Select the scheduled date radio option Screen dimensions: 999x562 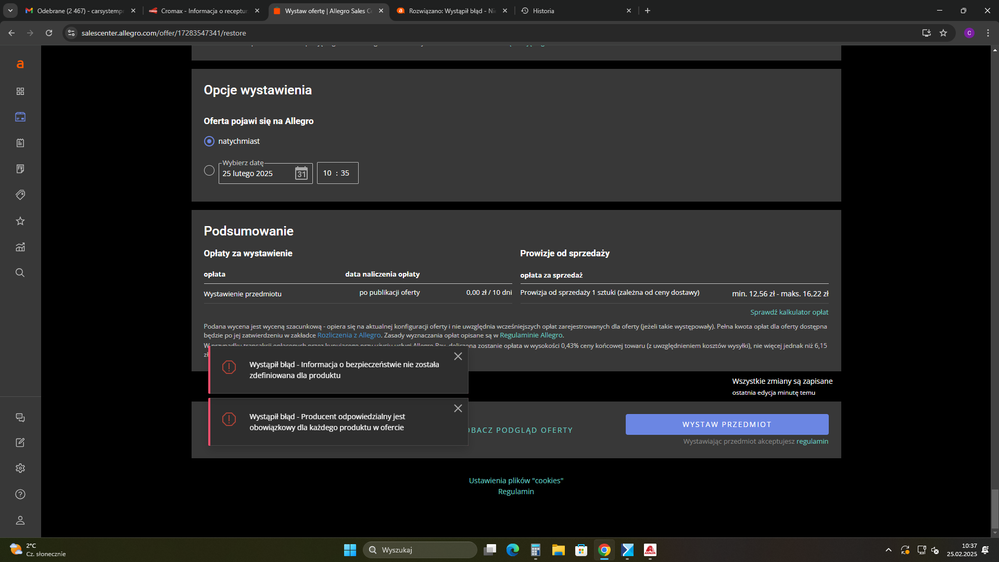[x=209, y=170]
